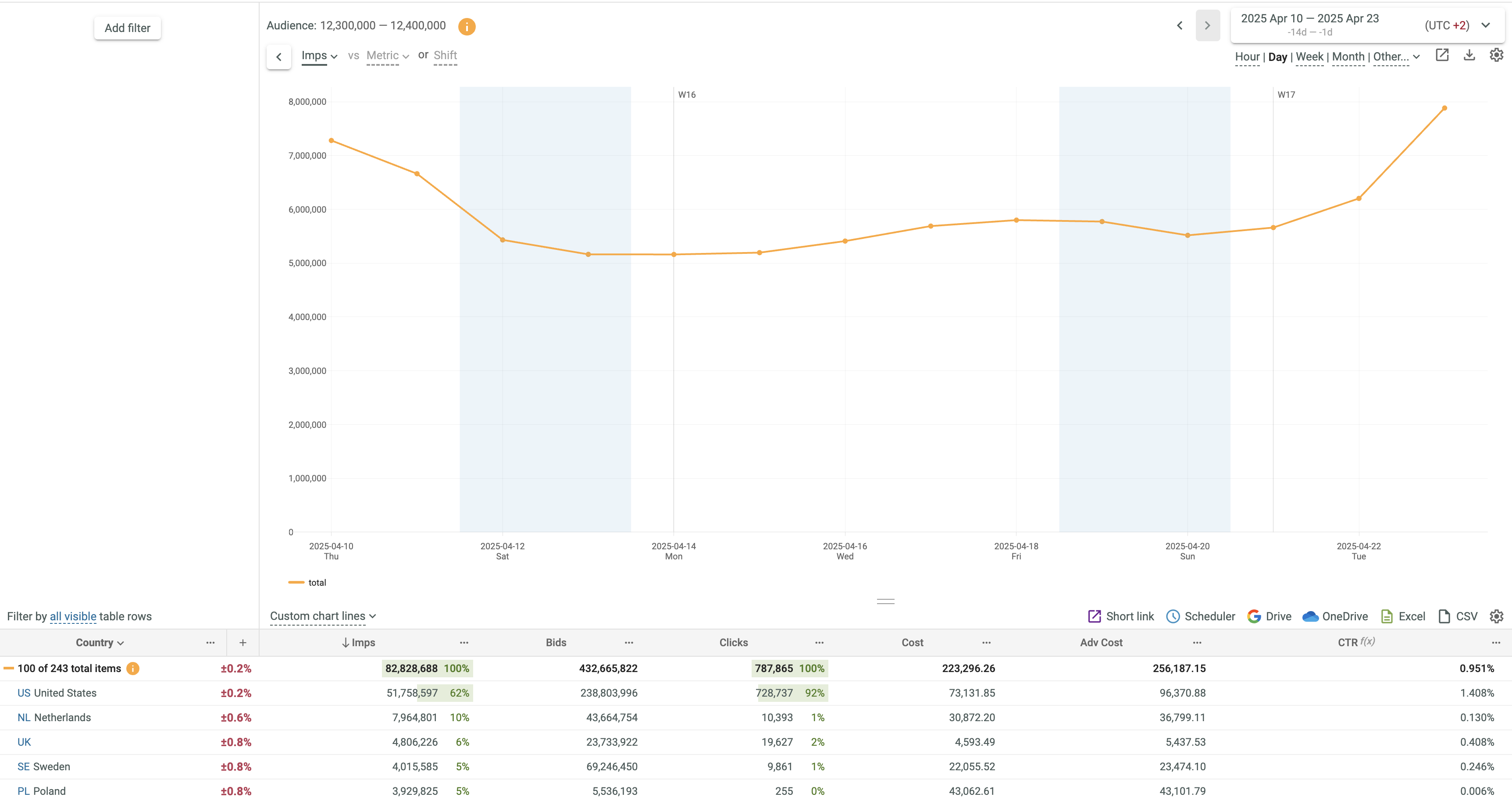Sort table by Clicks column
1512x797 pixels.
click(x=733, y=643)
